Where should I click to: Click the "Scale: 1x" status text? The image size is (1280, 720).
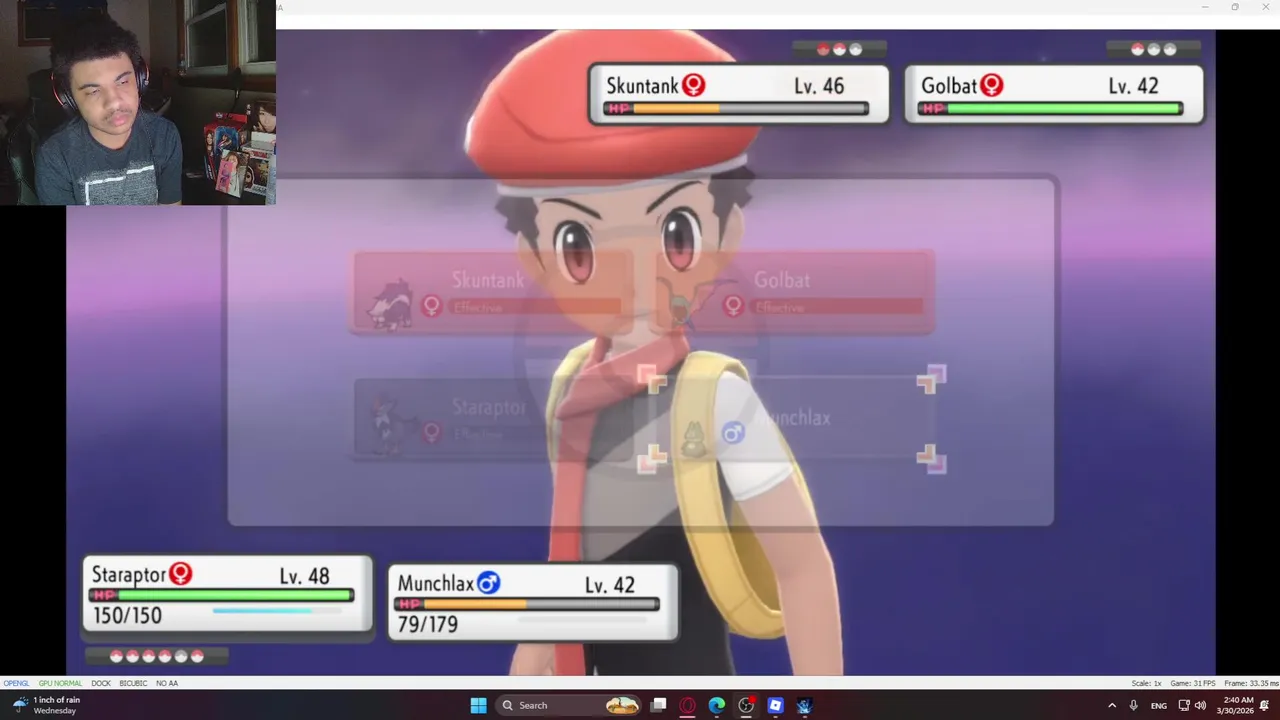click(x=1146, y=683)
